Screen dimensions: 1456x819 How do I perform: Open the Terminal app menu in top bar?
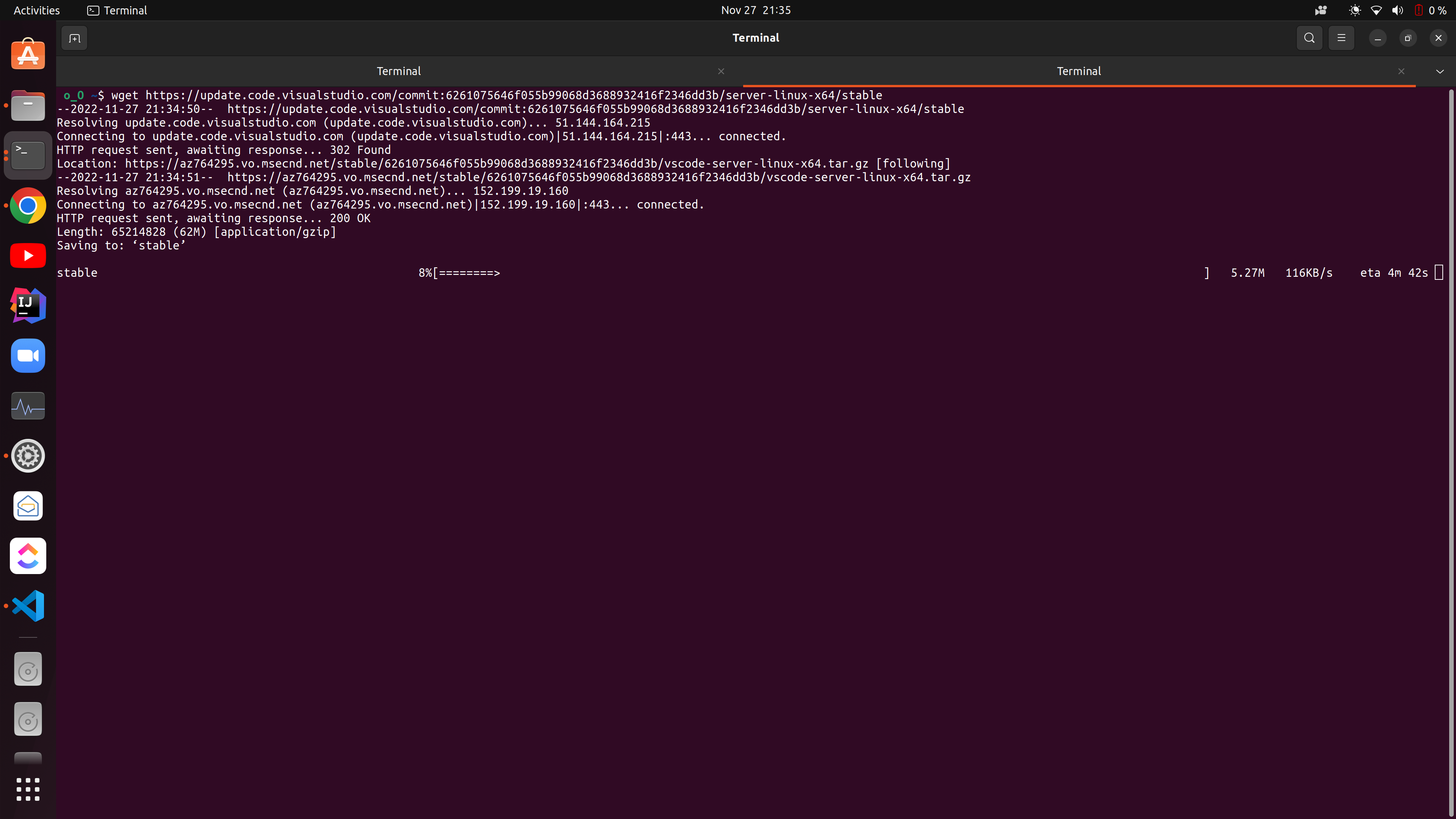117,10
